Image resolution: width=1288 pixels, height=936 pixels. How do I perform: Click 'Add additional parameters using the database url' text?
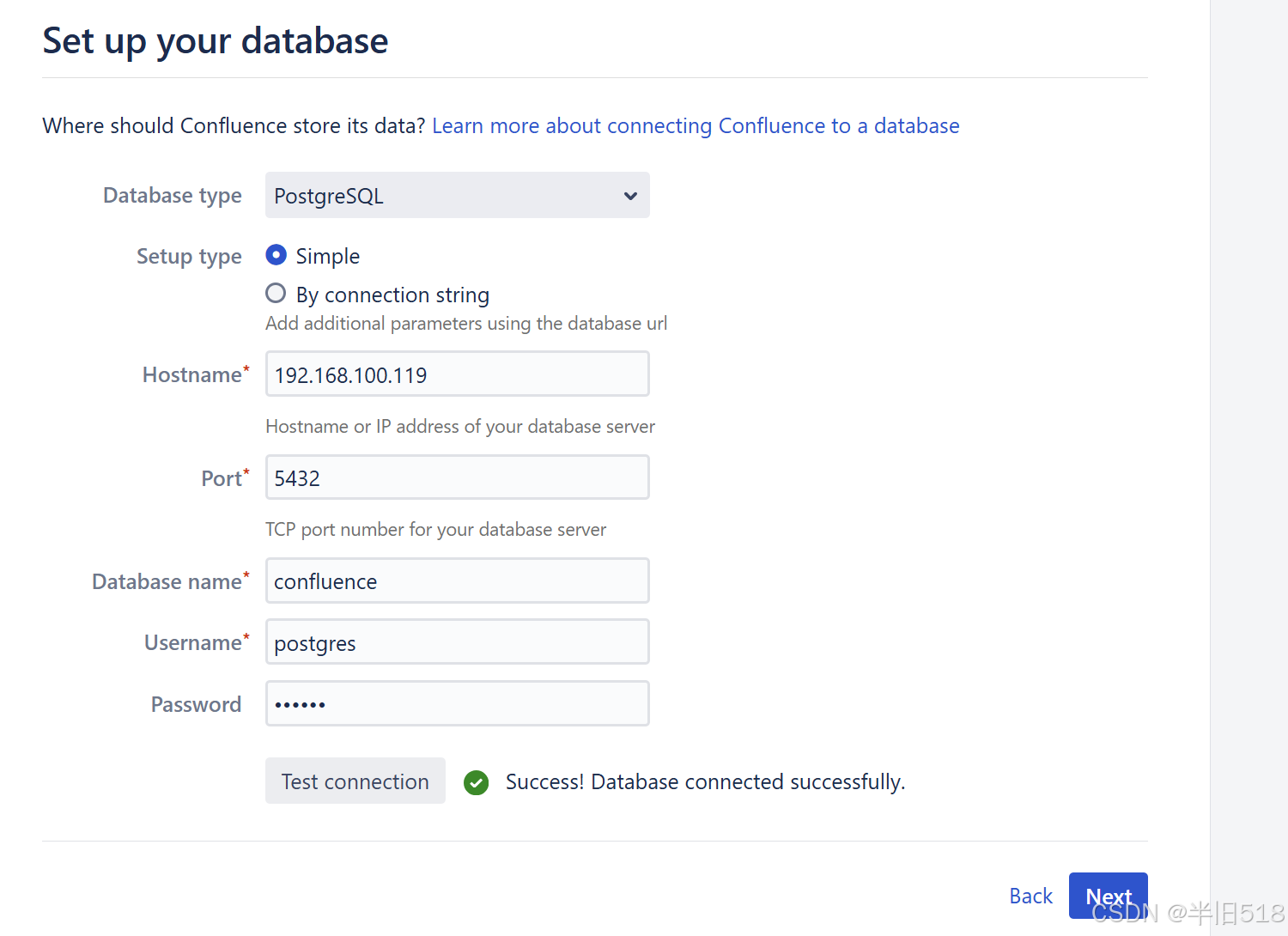tap(466, 323)
